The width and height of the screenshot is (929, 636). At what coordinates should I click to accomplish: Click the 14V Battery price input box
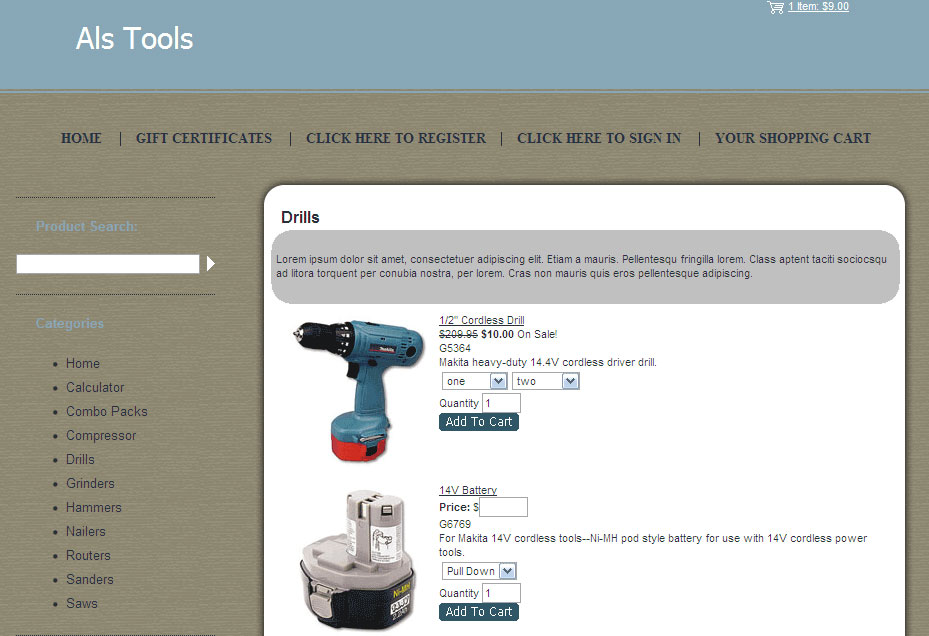click(503, 507)
